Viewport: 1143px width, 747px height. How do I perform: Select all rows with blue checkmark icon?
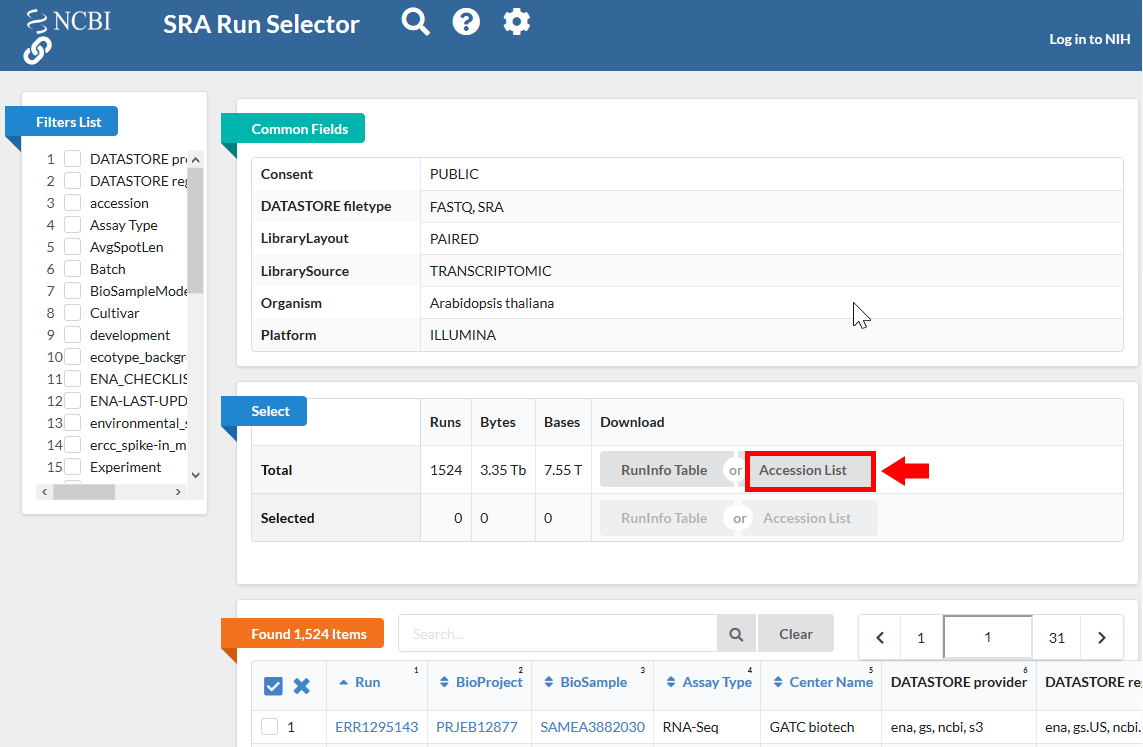pyautogui.click(x=273, y=686)
